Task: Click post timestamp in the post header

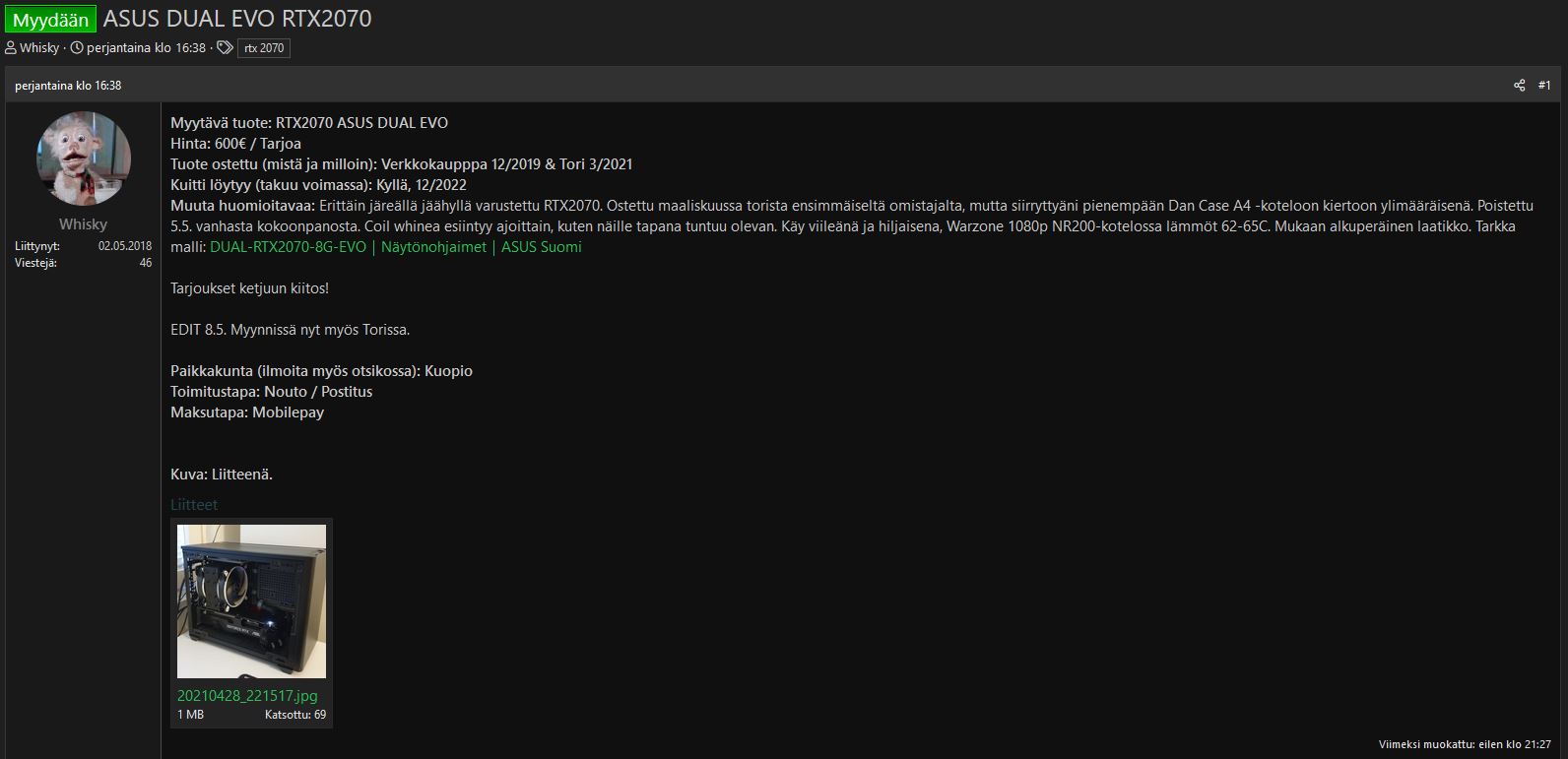Action: (x=68, y=86)
